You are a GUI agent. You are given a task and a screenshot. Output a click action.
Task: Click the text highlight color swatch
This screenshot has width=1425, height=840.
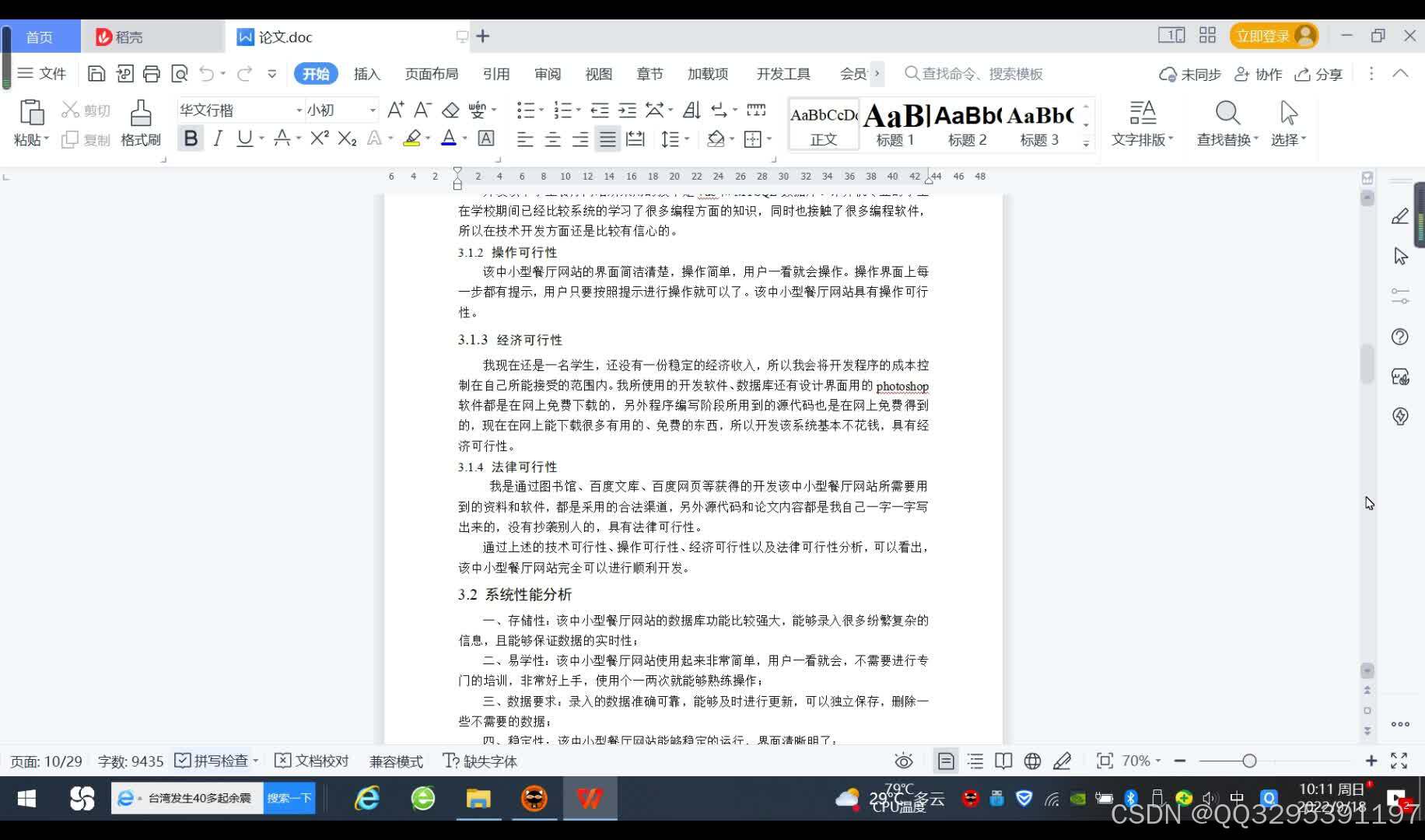pos(411,138)
